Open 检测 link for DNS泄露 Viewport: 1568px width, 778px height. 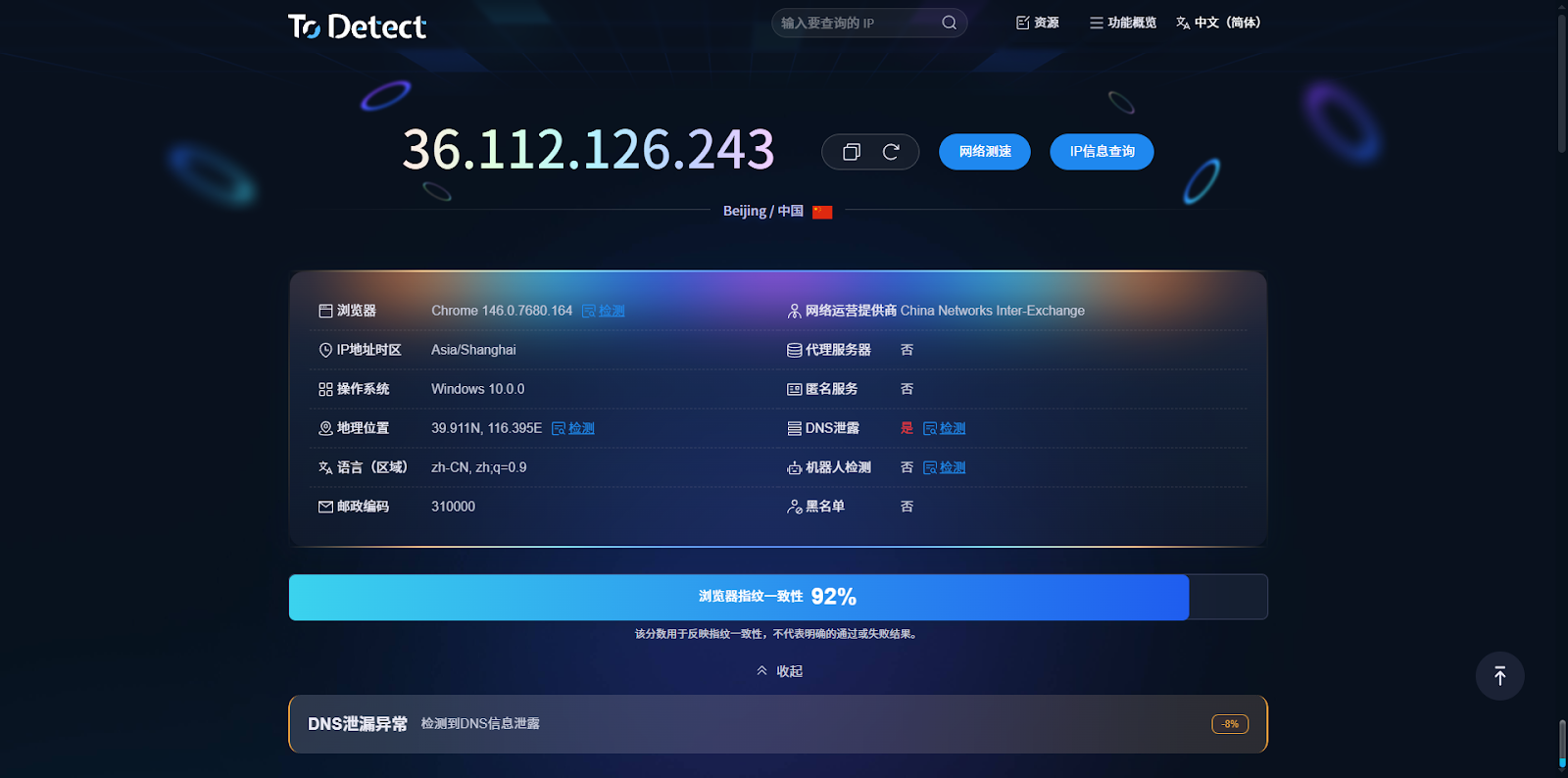pyautogui.click(x=945, y=428)
